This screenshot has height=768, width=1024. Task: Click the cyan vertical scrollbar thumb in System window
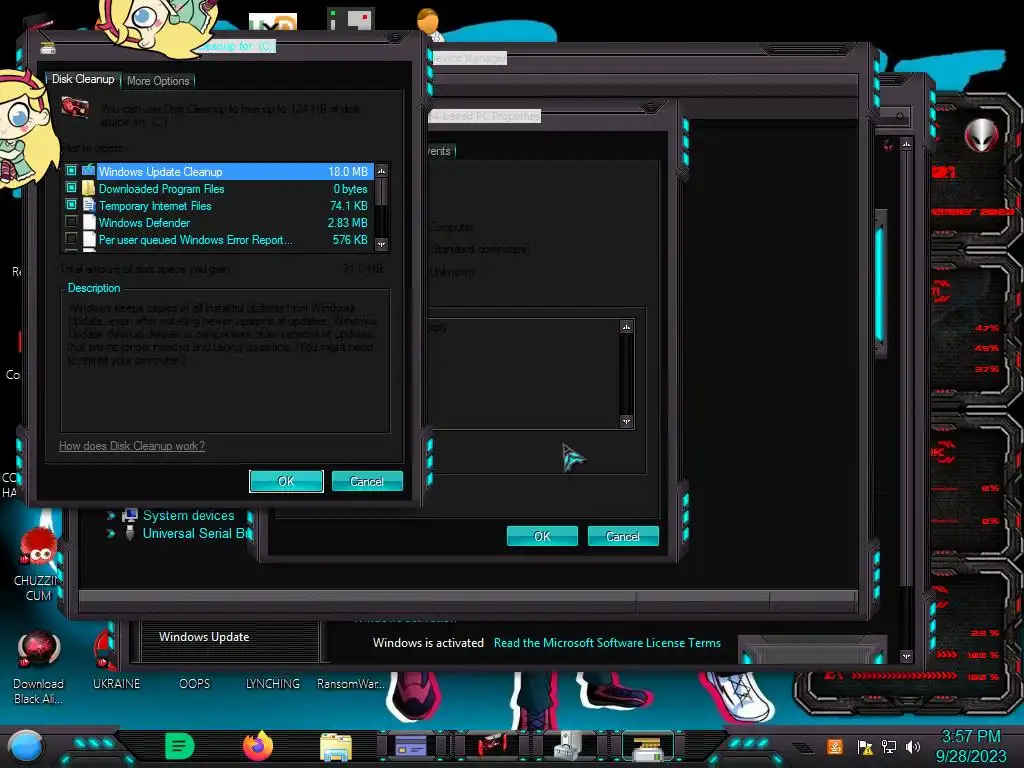coord(880,283)
